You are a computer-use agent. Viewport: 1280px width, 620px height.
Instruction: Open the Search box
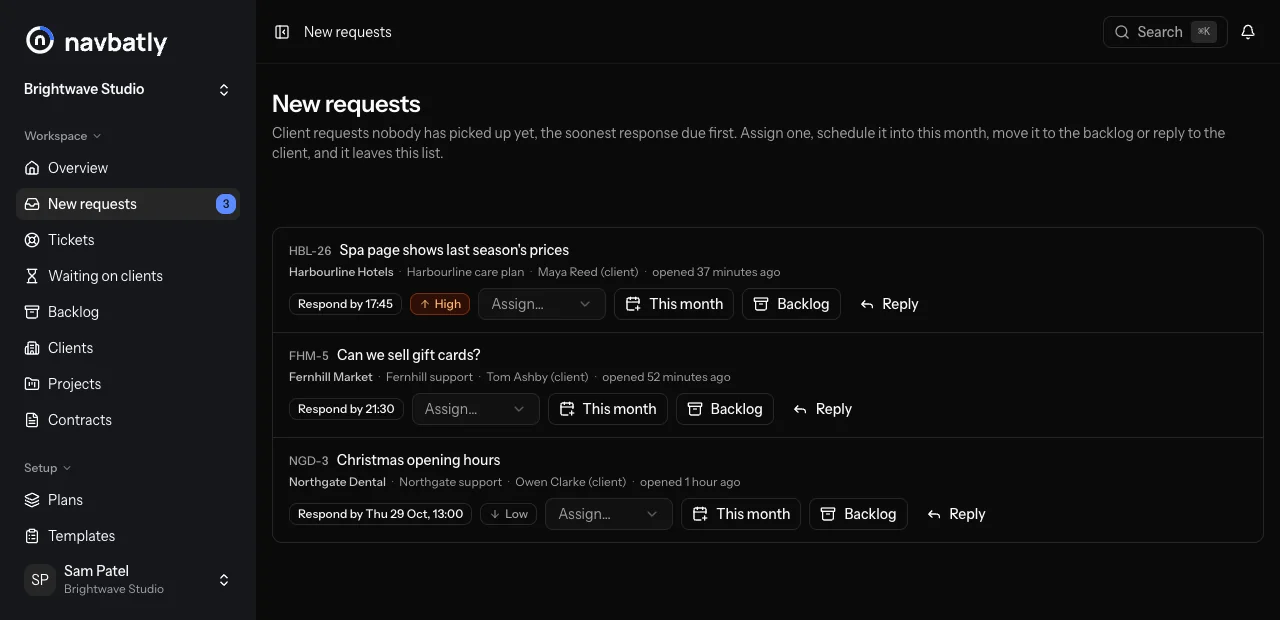1165,32
